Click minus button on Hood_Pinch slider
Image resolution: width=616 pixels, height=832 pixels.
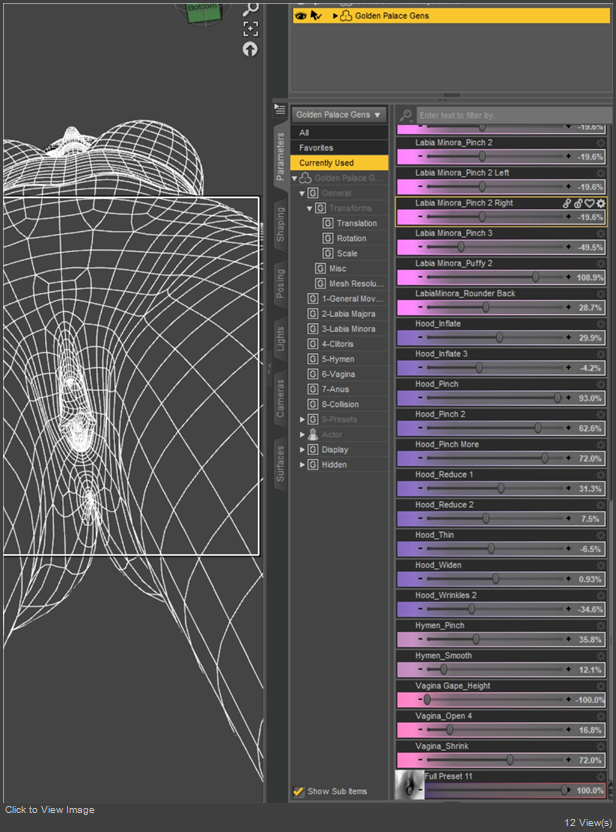420,397
